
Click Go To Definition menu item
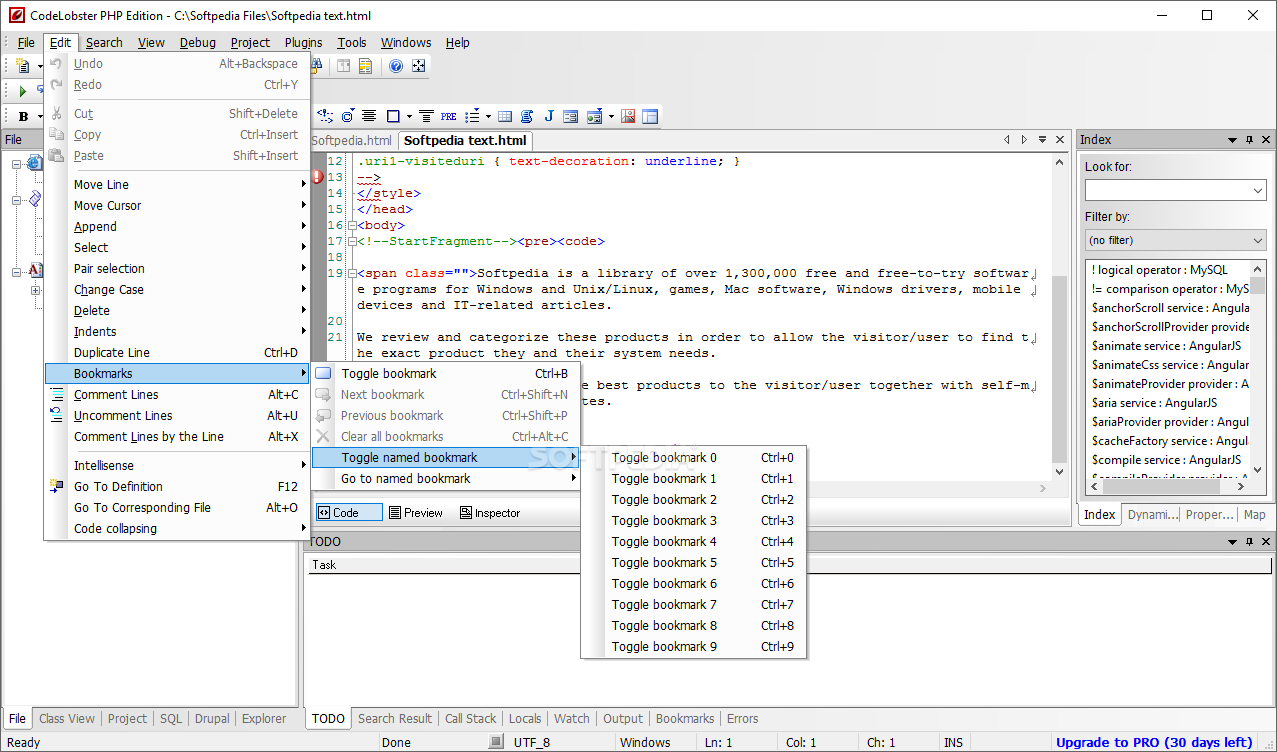tap(176, 487)
